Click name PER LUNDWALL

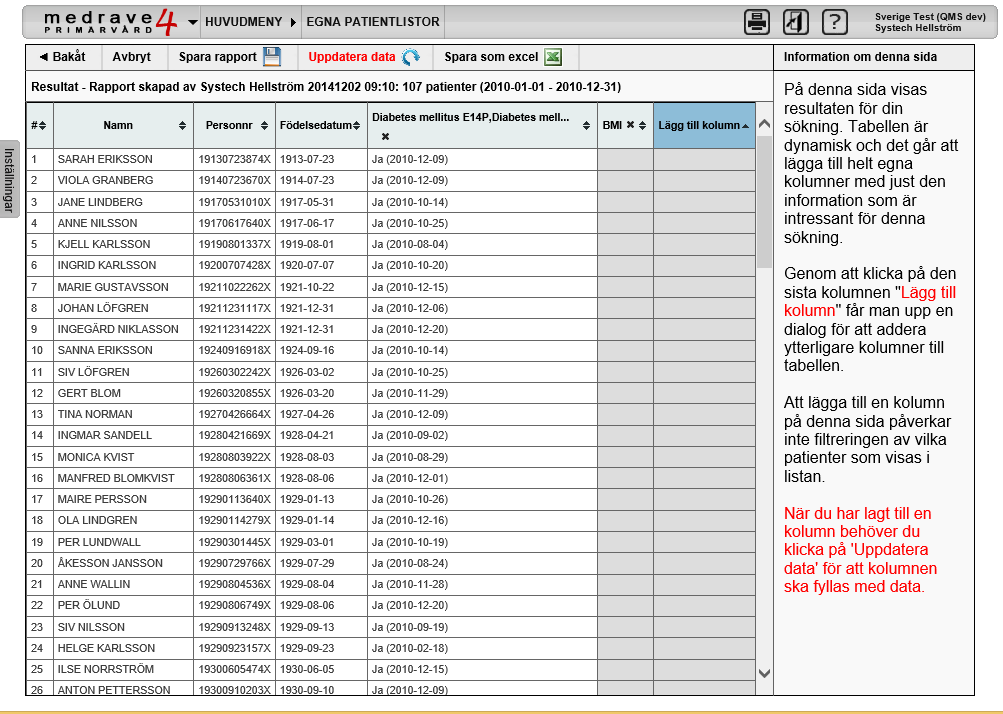click(x=99, y=542)
